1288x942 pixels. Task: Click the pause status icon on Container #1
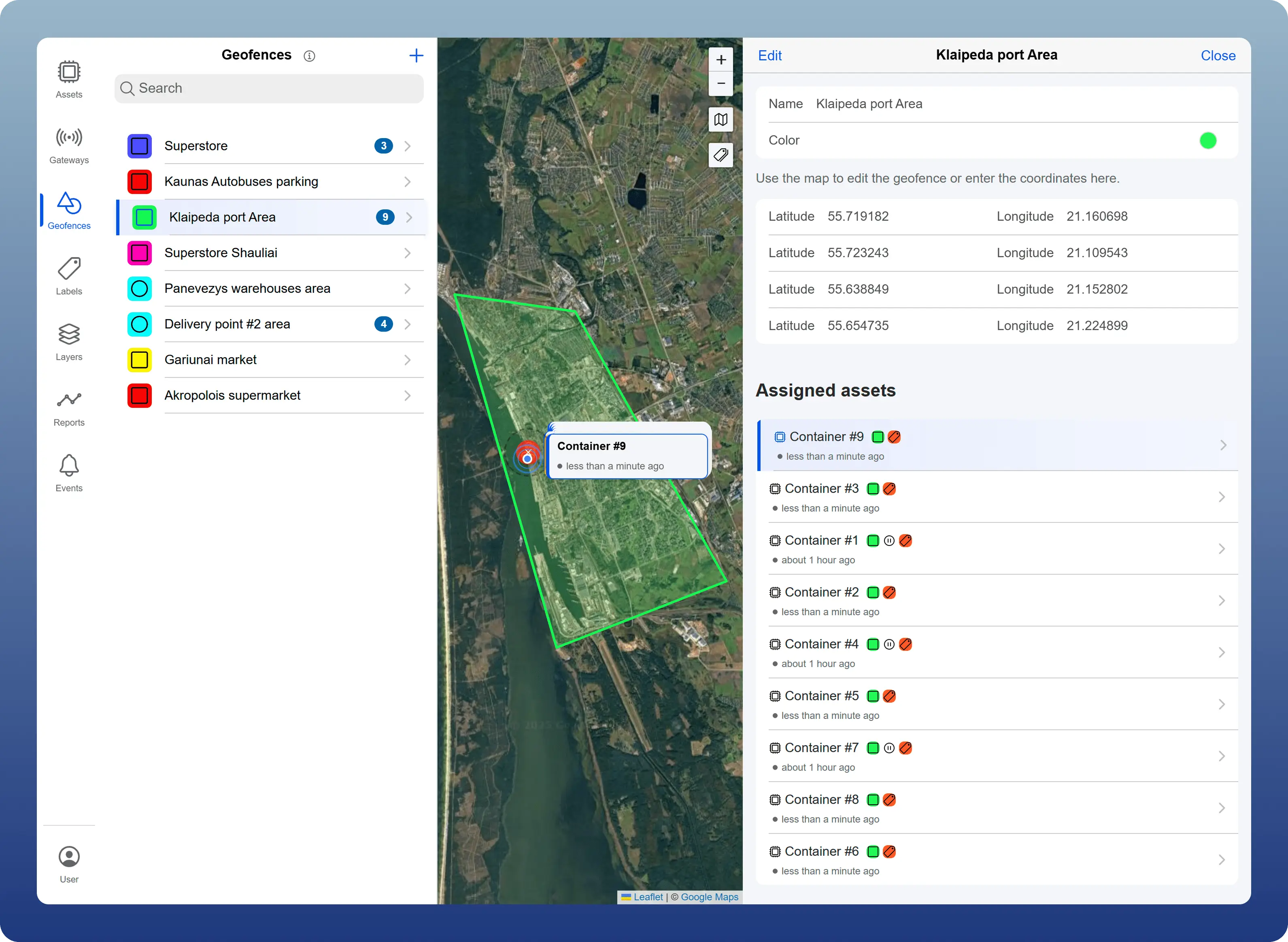pos(888,540)
